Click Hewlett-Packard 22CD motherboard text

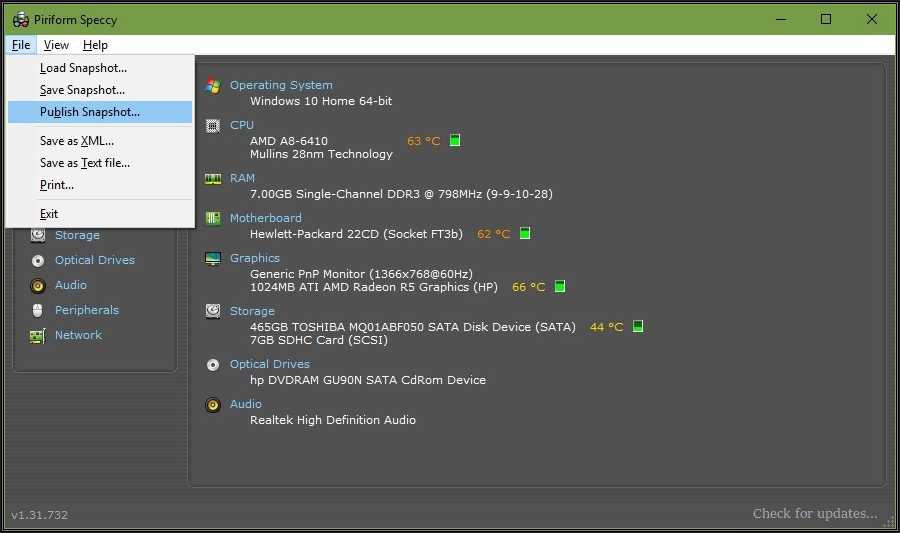coord(356,234)
